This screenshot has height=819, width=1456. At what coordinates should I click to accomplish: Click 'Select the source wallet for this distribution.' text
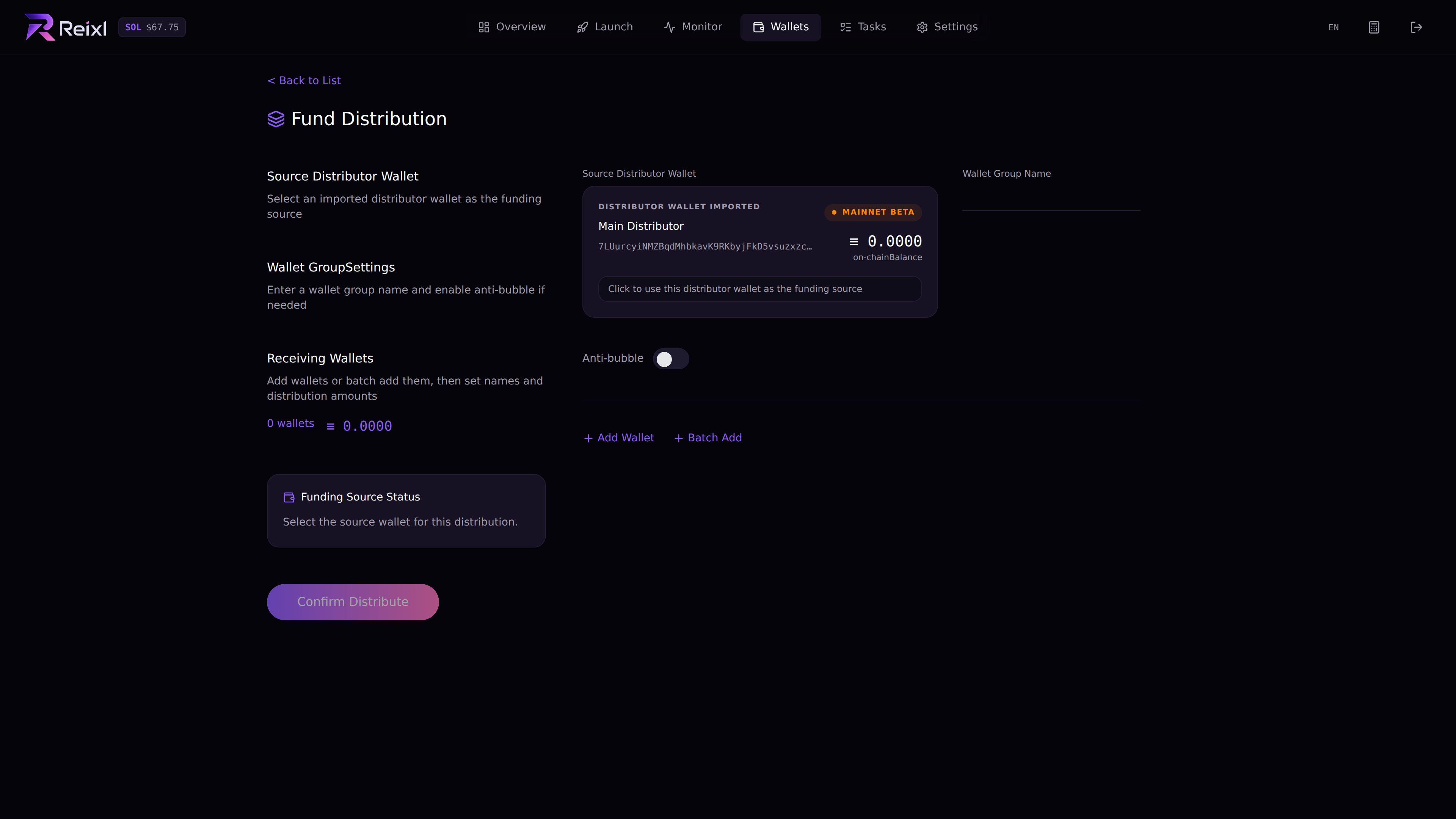pos(400,522)
